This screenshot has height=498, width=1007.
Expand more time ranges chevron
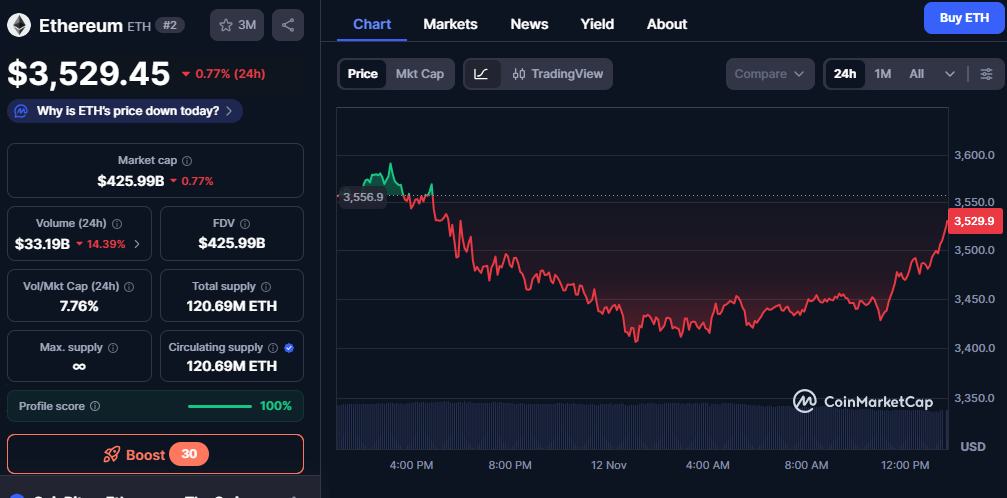pos(950,74)
